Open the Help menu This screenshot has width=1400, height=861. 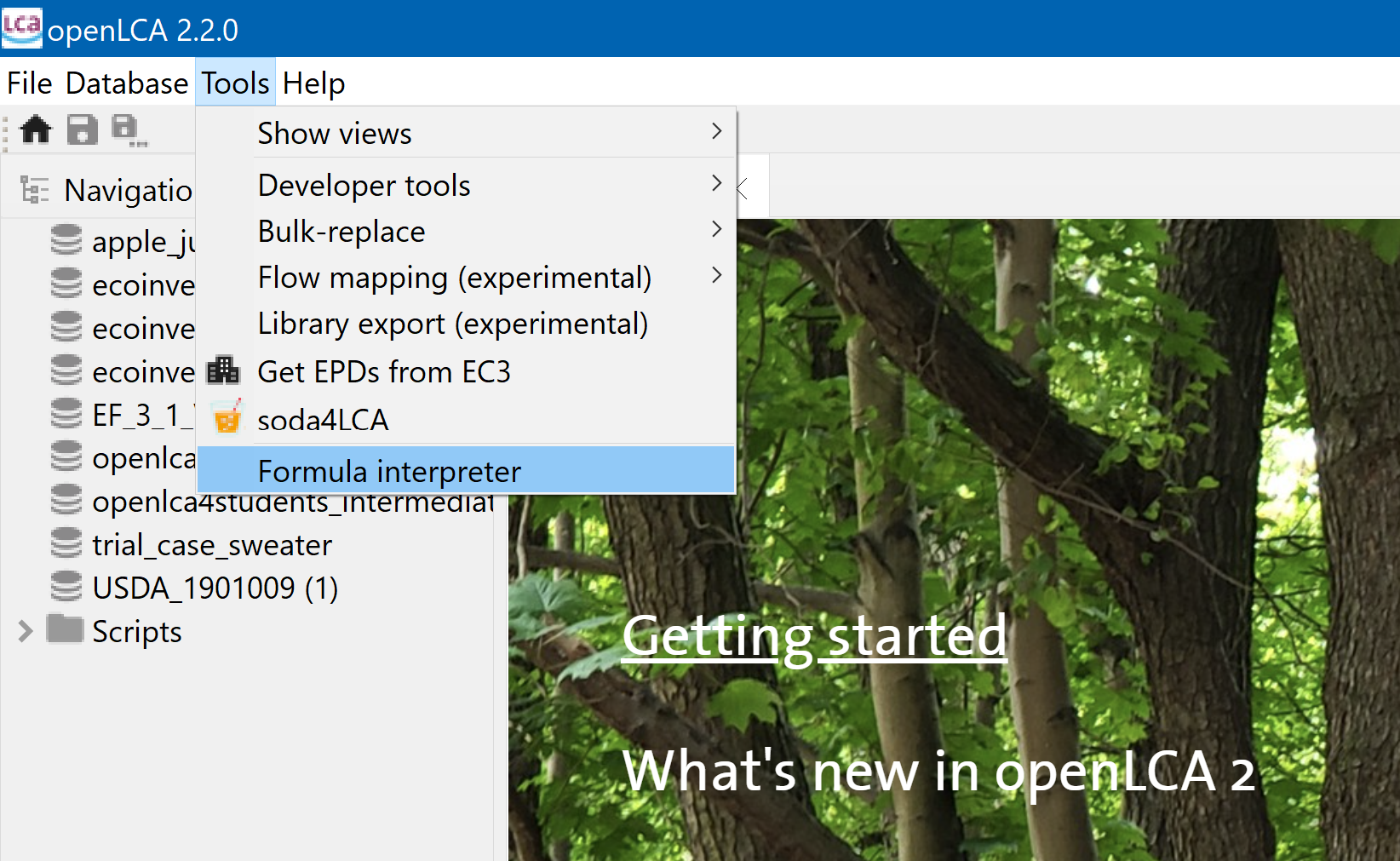(x=313, y=83)
